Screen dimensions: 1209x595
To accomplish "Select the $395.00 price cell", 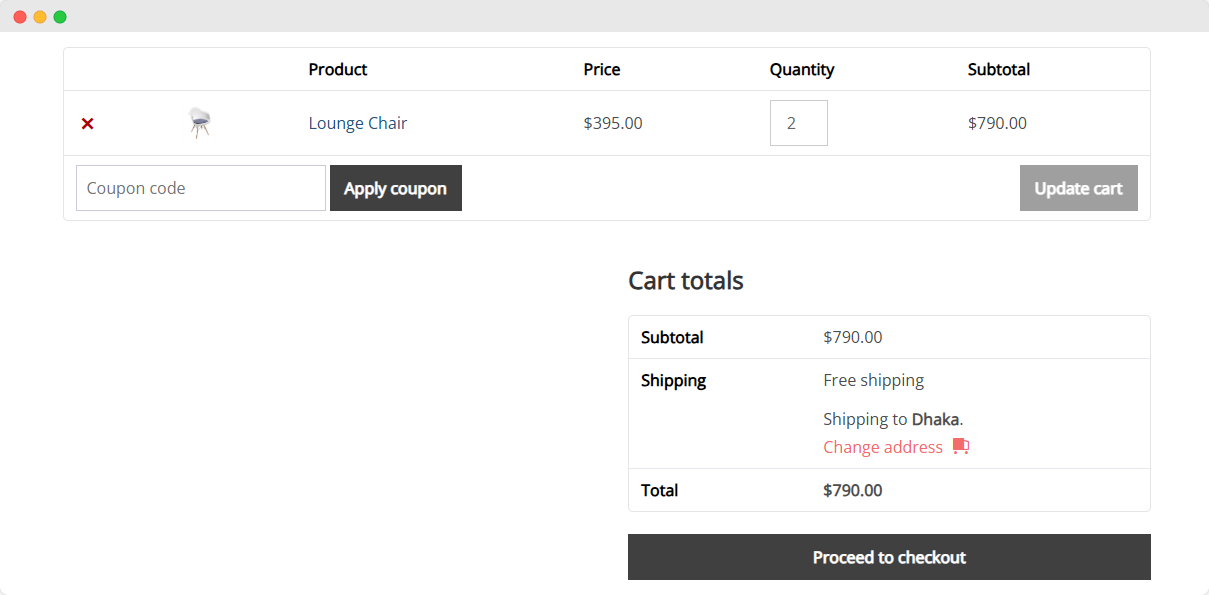I will [x=613, y=123].
